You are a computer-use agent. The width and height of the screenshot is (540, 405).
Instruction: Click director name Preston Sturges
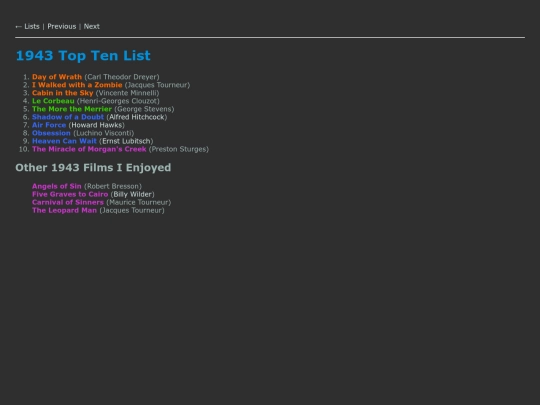(x=179, y=149)
